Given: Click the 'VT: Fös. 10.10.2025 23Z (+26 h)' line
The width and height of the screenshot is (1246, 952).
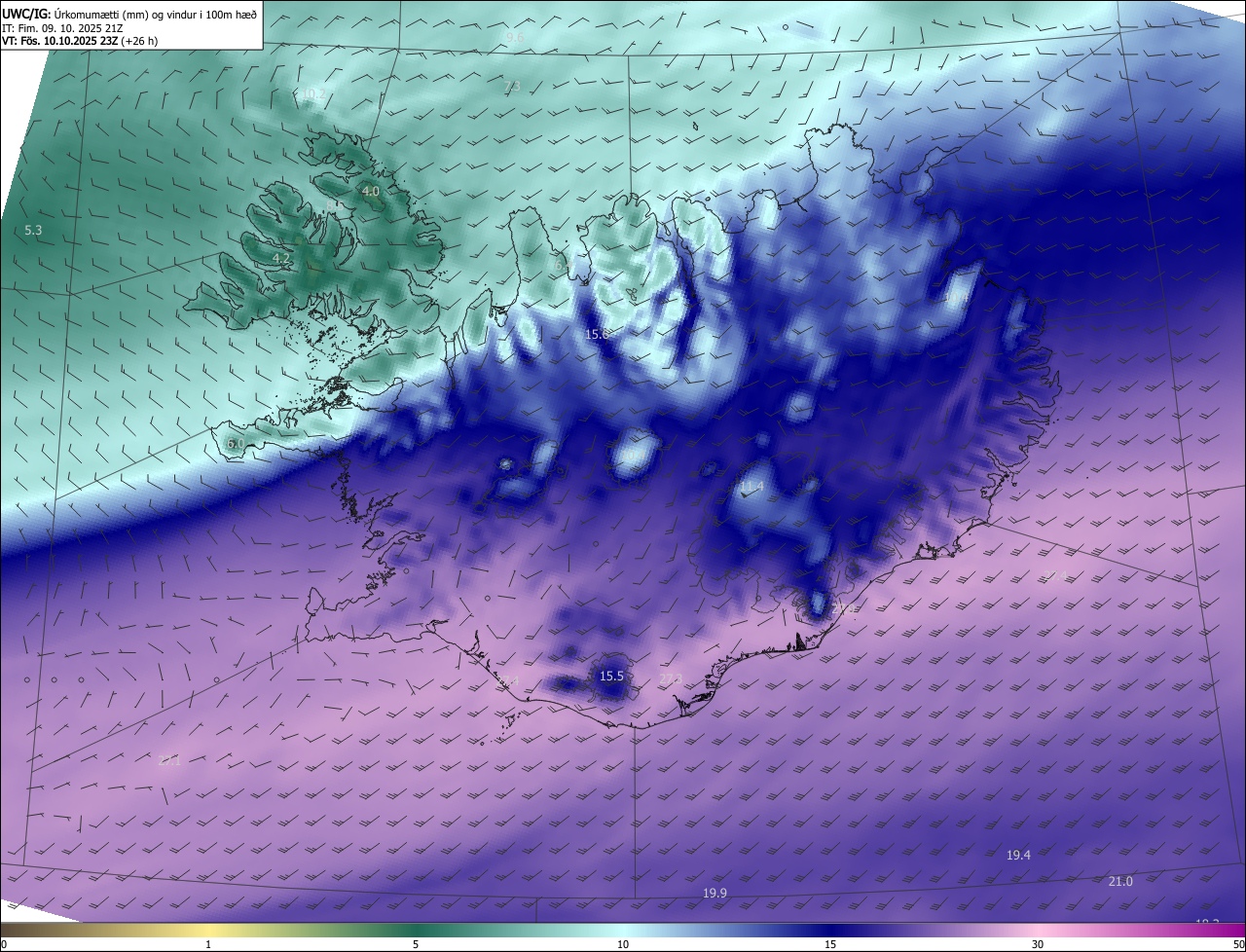Looking at the screenshot, I should pos(80,42).
